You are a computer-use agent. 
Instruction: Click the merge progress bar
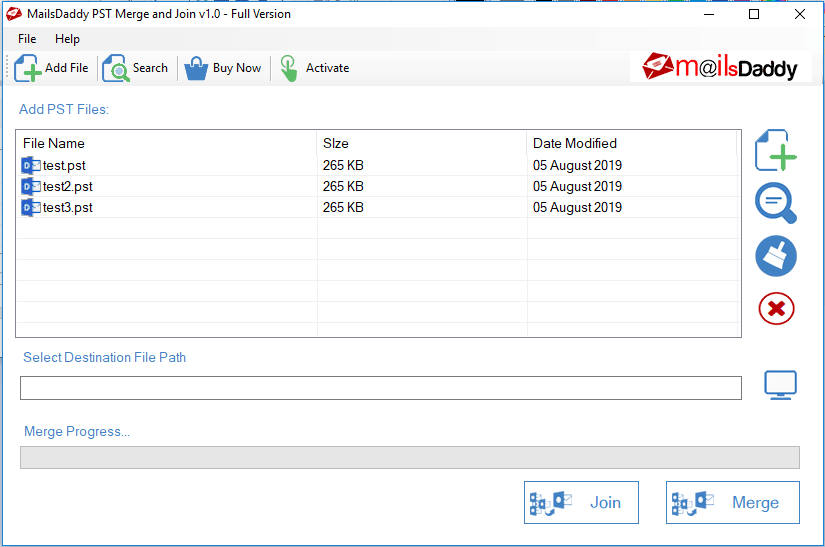tap(410, 458)
